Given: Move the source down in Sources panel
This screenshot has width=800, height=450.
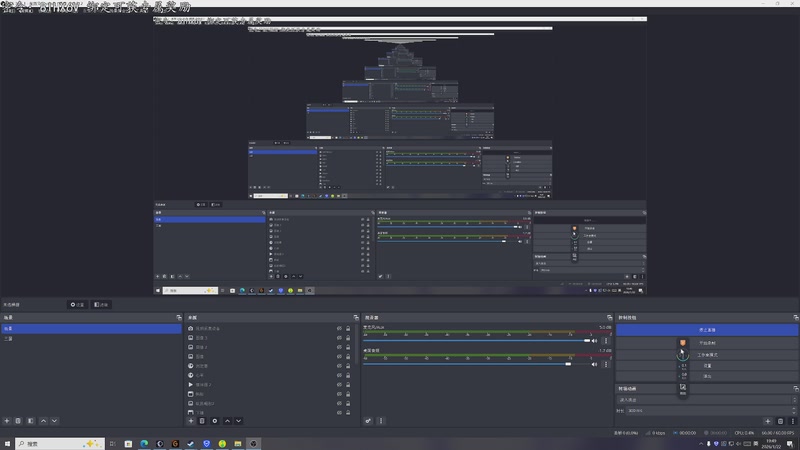Looking at the screenshot, I should 238,421.
